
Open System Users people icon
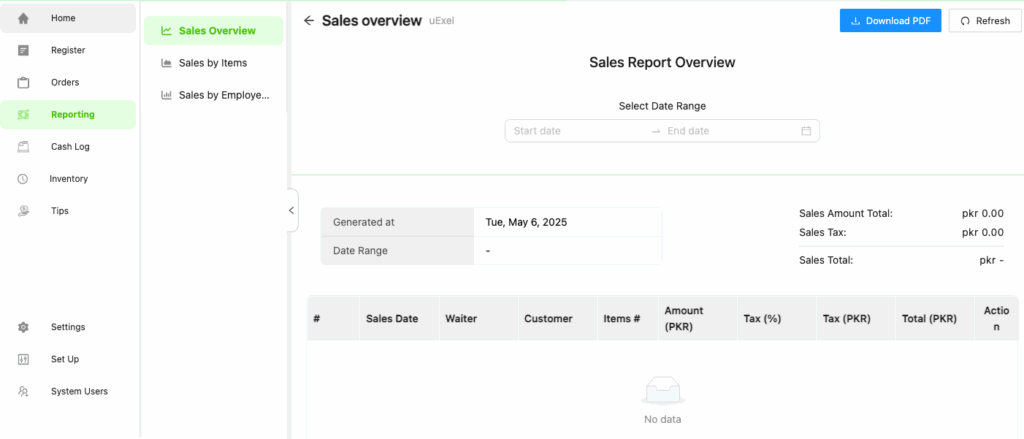(24, 391)
